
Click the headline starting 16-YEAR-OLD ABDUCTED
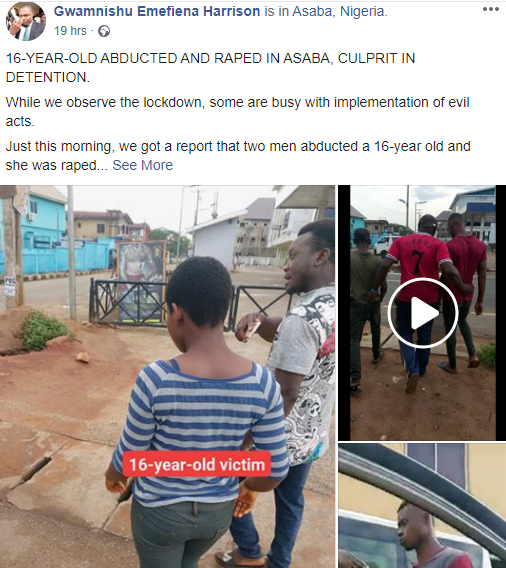pos(210,68)
